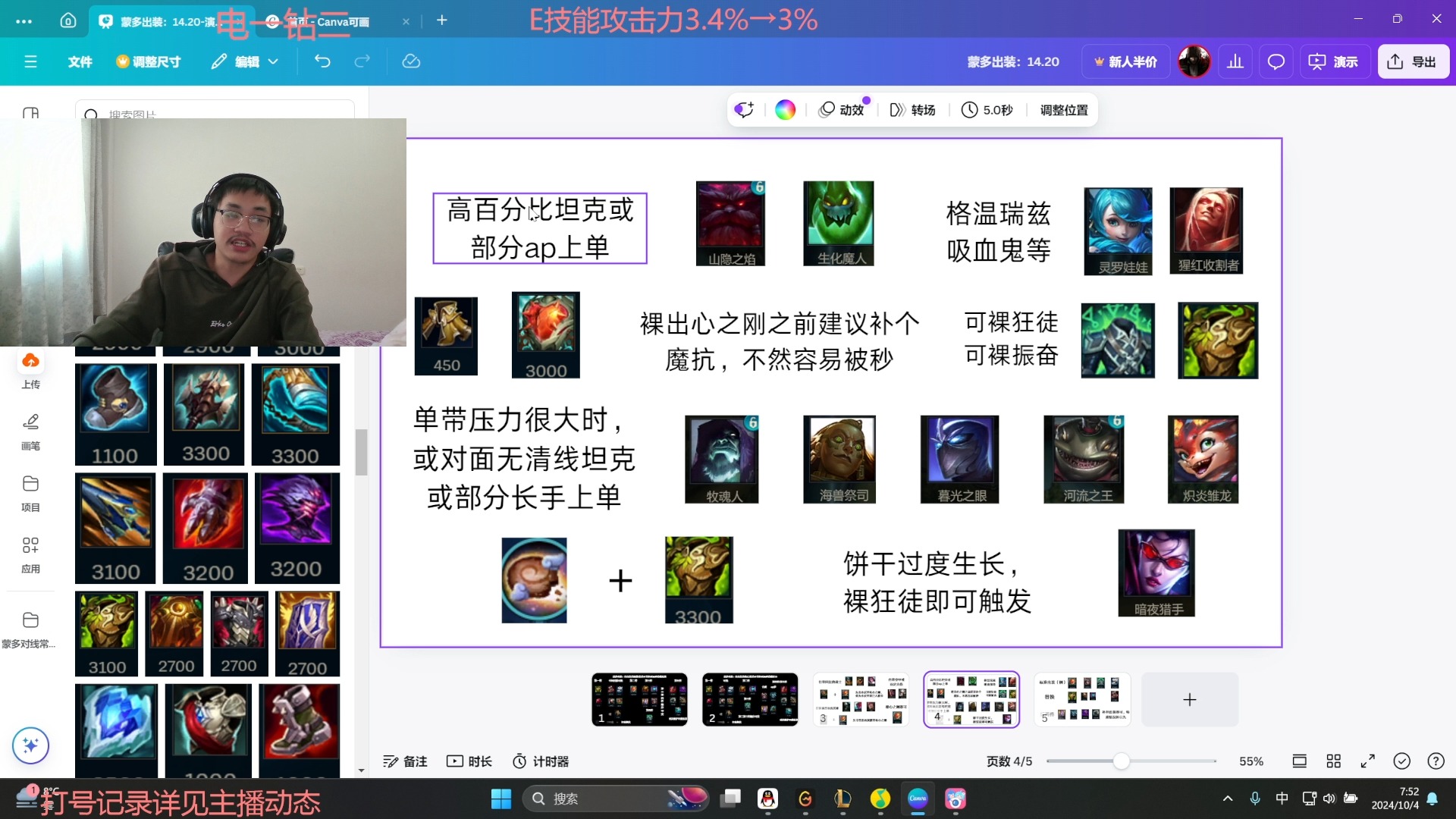Go to page 1 thumbnail
Viewport: 1456px width, 819px height.
pos(639,699)
